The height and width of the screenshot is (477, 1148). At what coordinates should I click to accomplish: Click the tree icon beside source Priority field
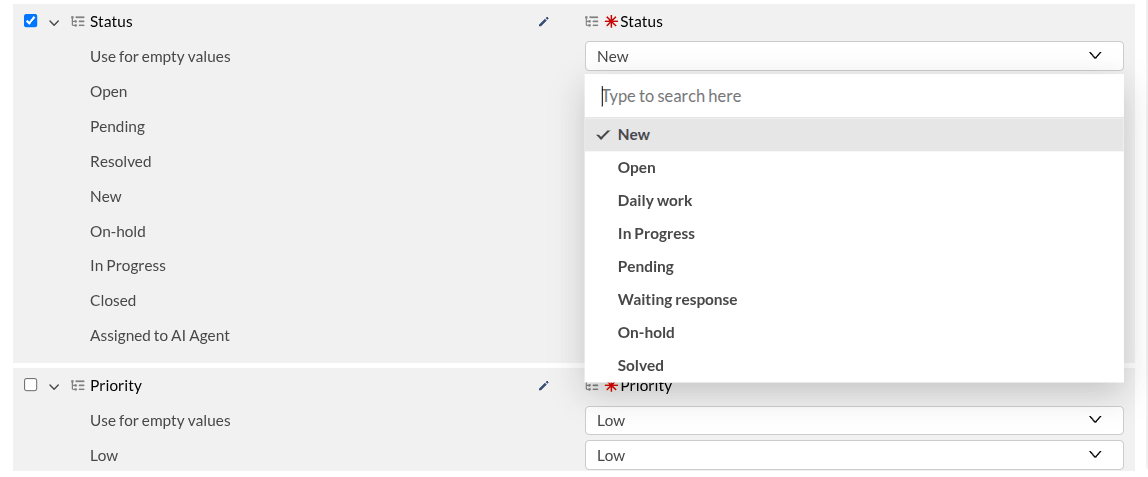point(77,386)
